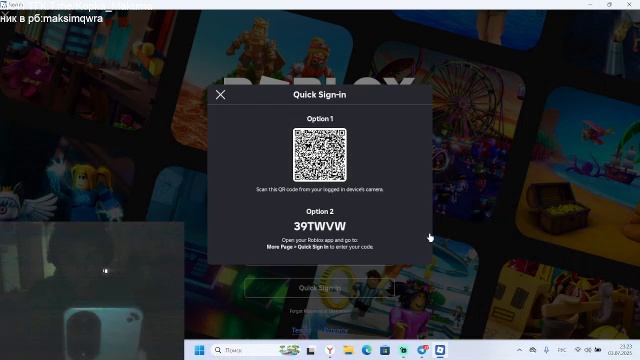The height and width of the screenshot is (360, 640).
Task: Close the Quick Sign-in dialog
Action: click(x=220, y=95)
